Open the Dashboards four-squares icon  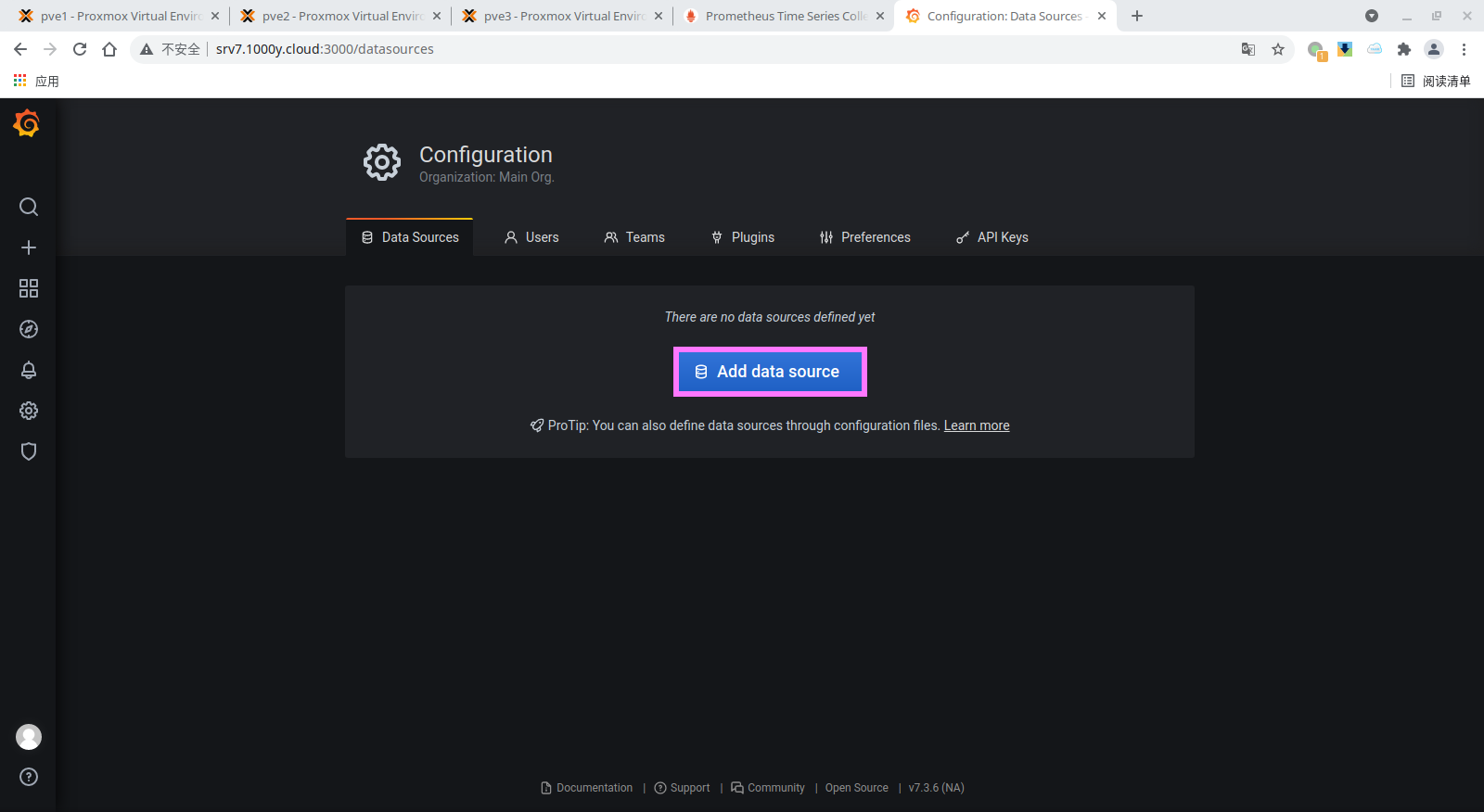pyautogui.click(x=29, y=288)
